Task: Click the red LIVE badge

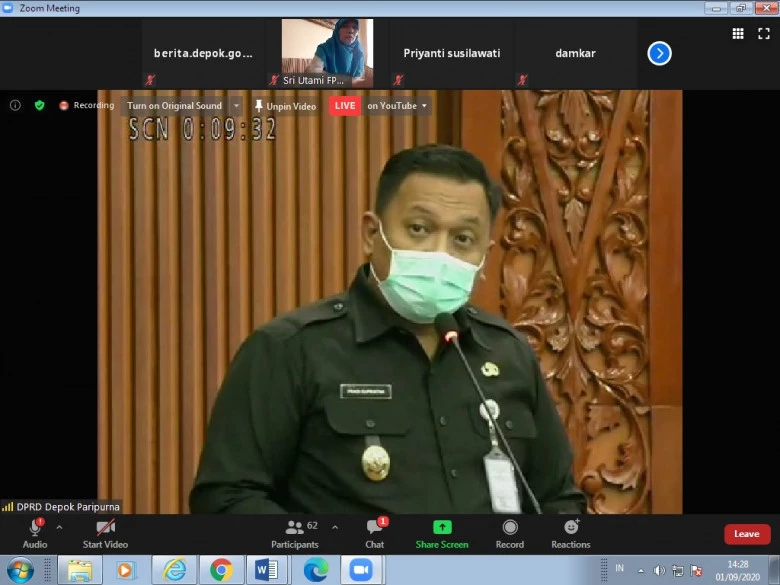Action: (x=345, y=105)
